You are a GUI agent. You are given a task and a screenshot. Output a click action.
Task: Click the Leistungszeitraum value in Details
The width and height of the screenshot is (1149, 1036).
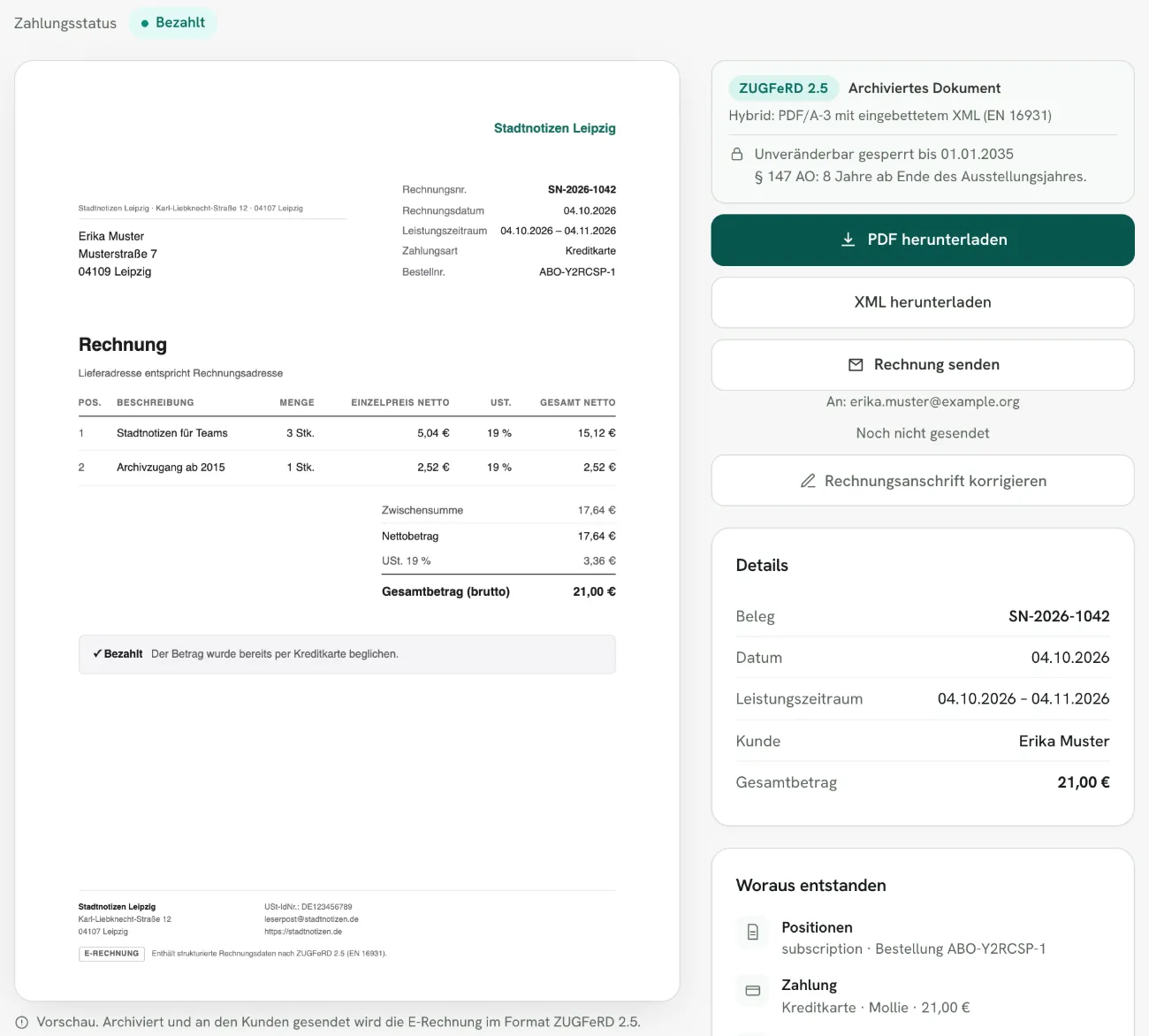(x=1023, y=698)
